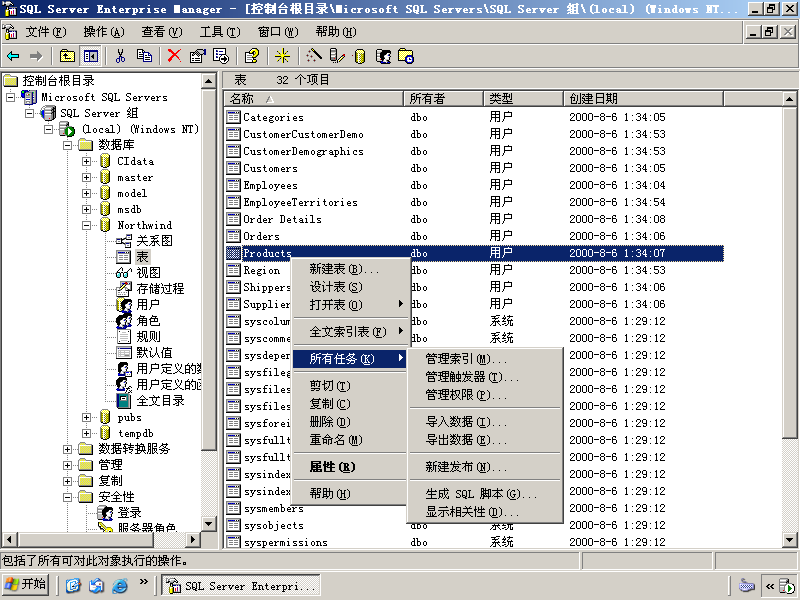Choose 导入数据(I) from submenu
This screenshot has width=800, height=600.
(486, 421)
